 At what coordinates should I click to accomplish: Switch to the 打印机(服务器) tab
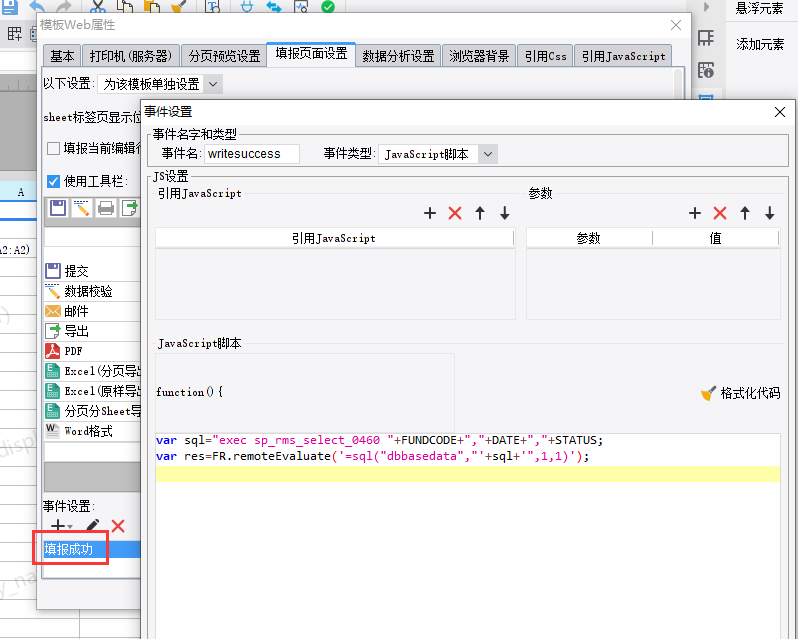pos(130,55)
